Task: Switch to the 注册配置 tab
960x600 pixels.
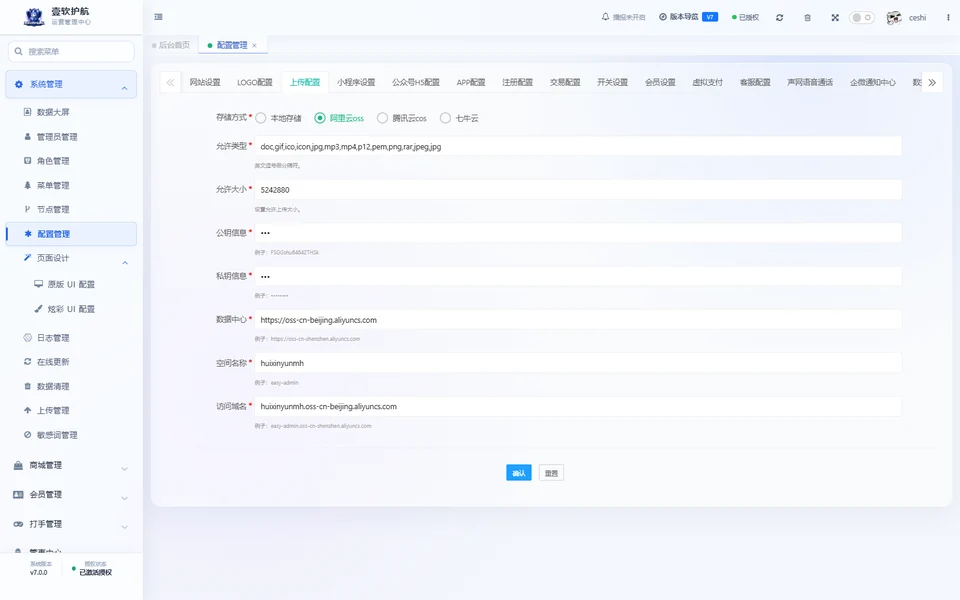Action: pyautogui.click(x=517, y=82)
